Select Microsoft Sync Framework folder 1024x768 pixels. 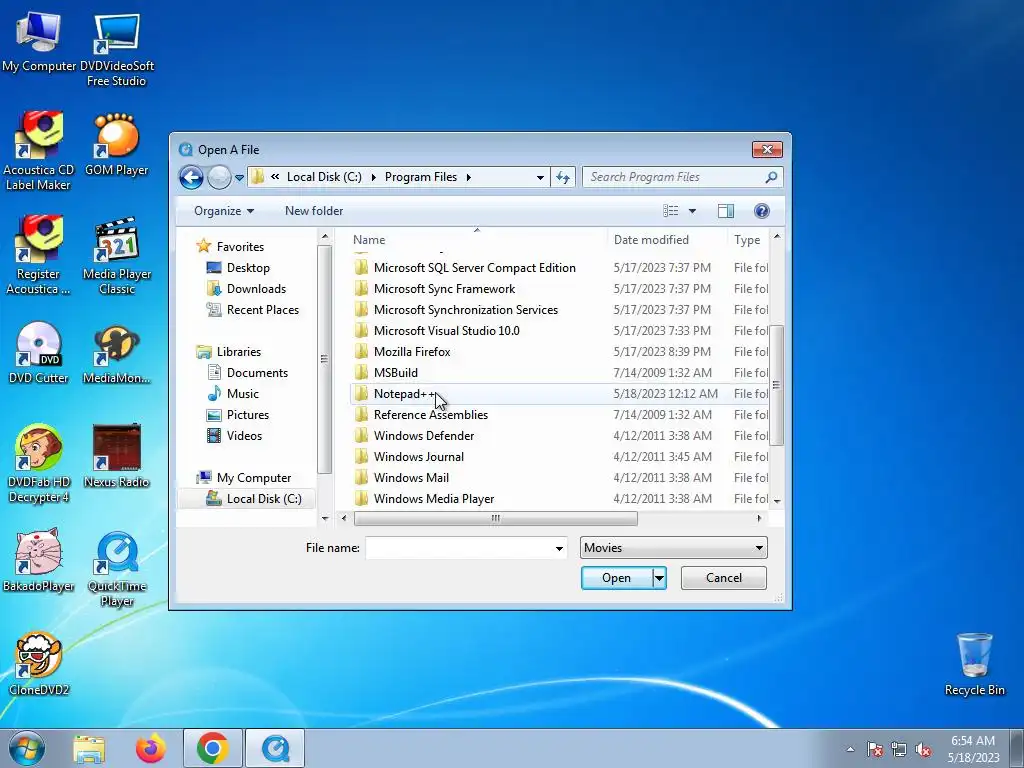[x=444, y=289]
